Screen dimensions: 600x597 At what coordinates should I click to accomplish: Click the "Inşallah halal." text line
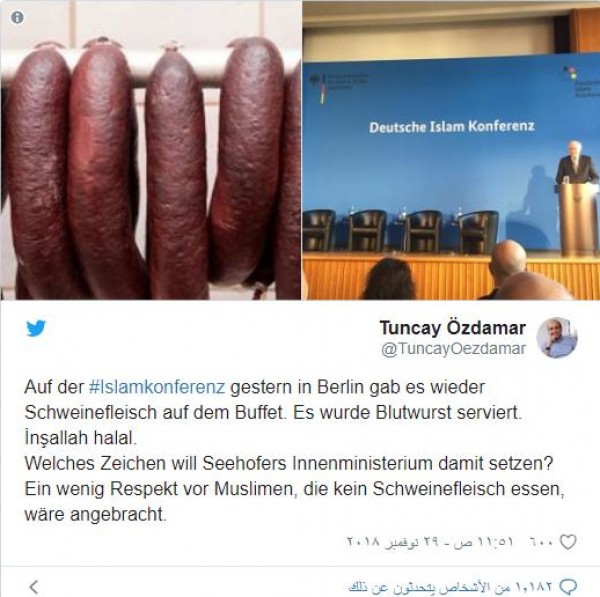coord(80,438)
